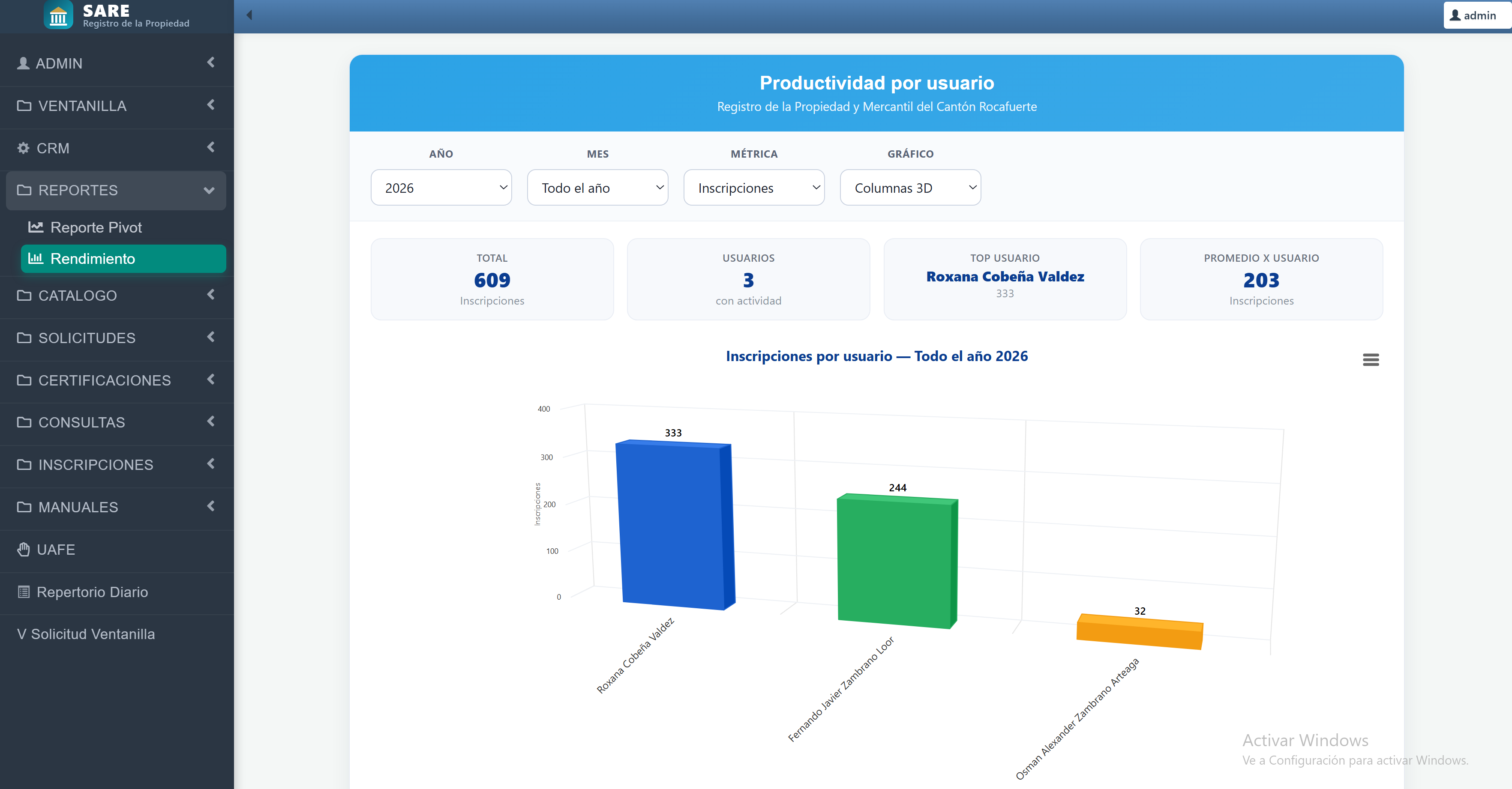
Task: Click the chart title Inscripciones por usuario
Action: click(x=877, y=356)
